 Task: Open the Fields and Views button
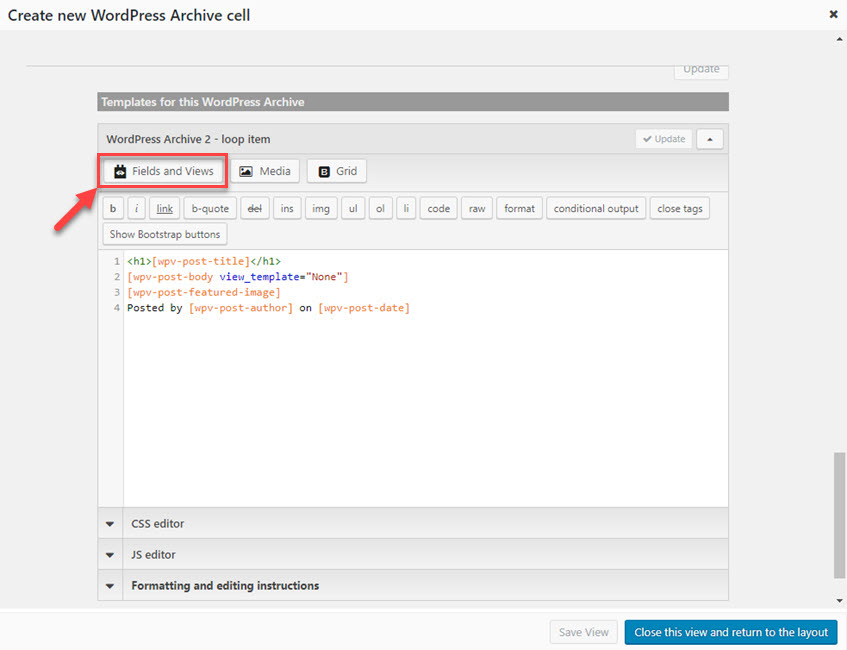coord(163,171)
